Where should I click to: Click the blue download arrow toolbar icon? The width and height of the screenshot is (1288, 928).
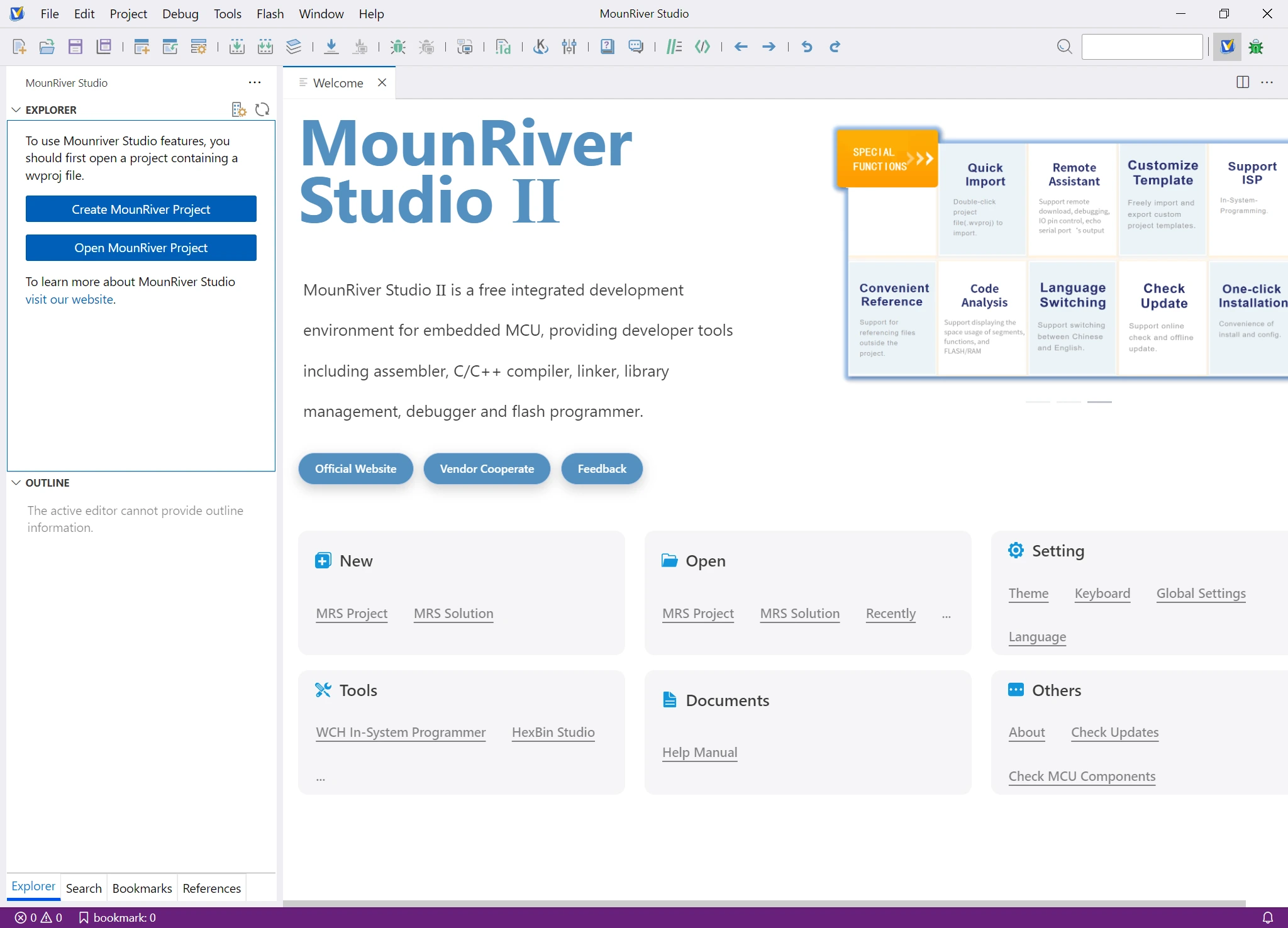331,47
